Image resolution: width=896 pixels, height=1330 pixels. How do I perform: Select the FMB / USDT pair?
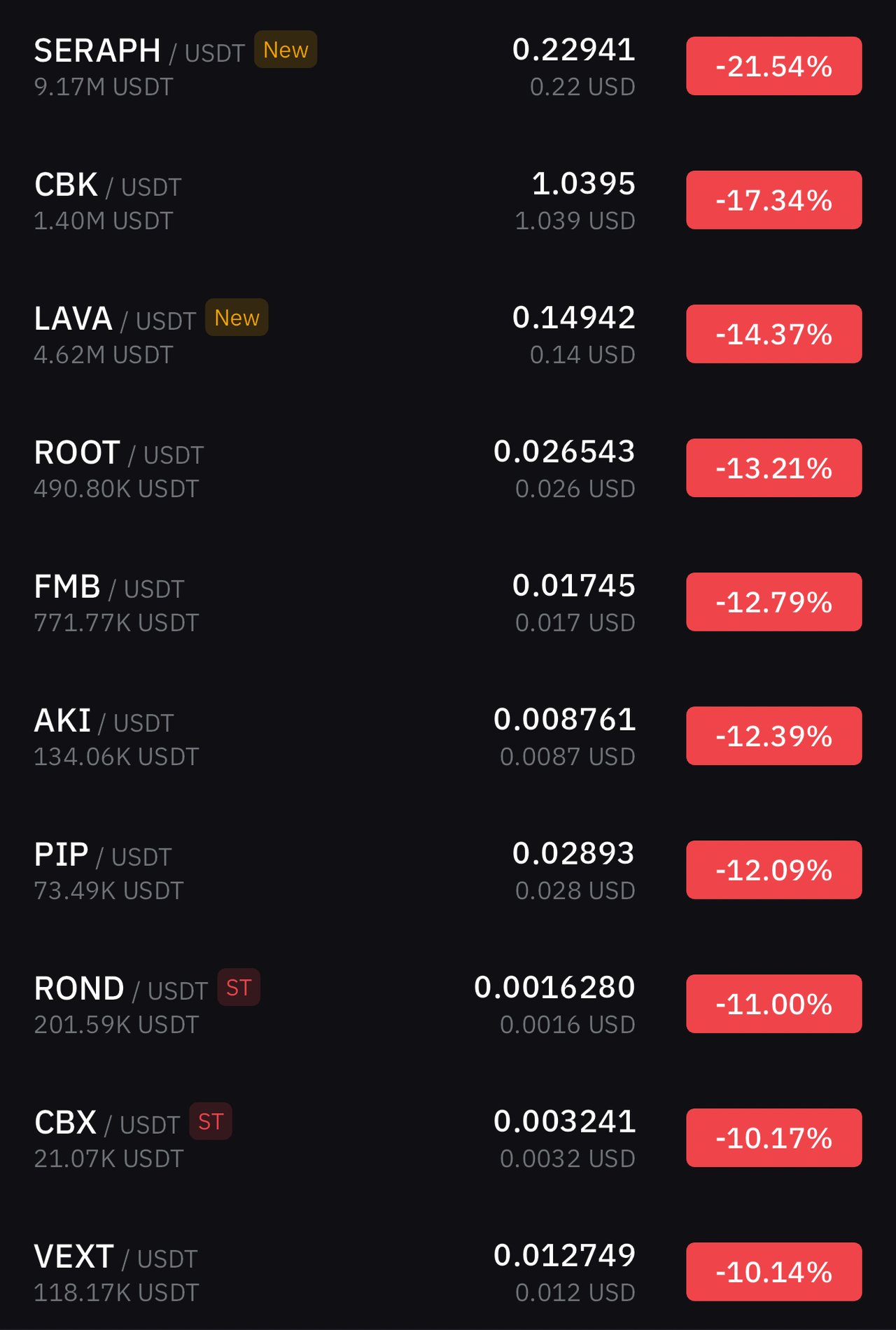tap(448, 603)
